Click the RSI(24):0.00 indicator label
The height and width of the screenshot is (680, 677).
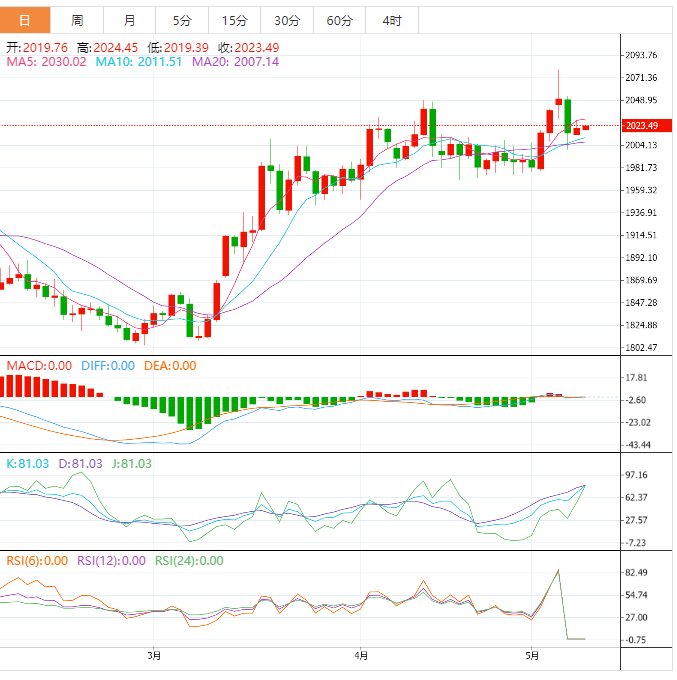click(189, 561)
